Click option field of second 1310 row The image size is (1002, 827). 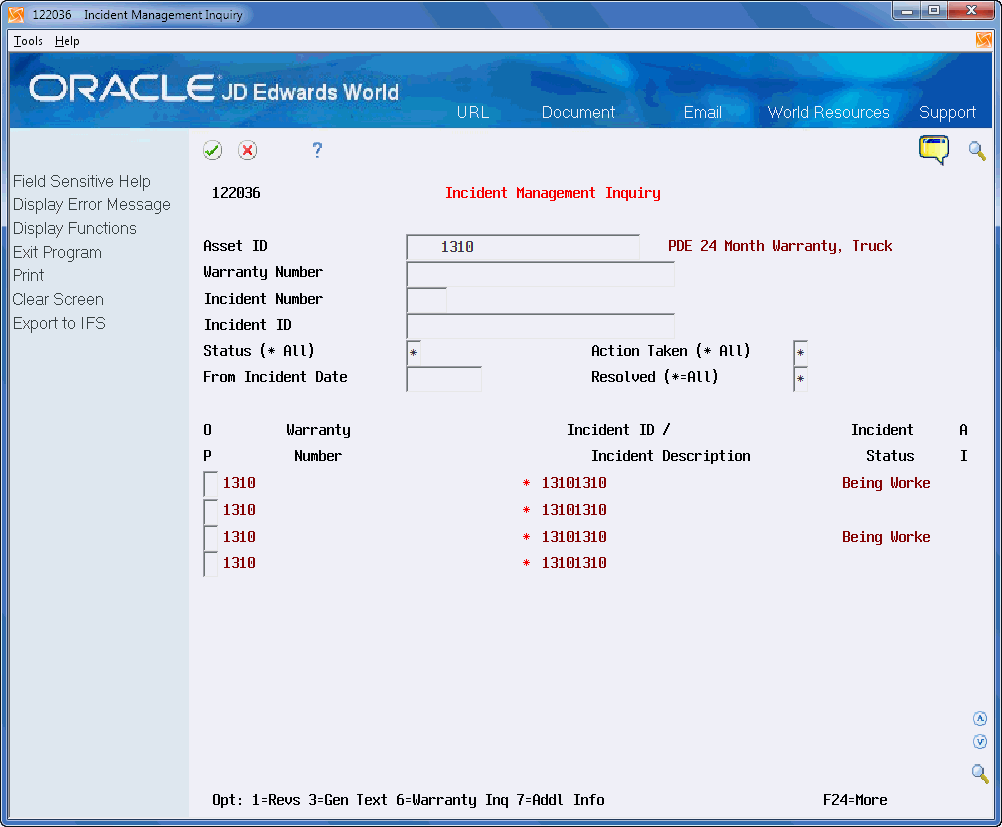click(210, 511)
